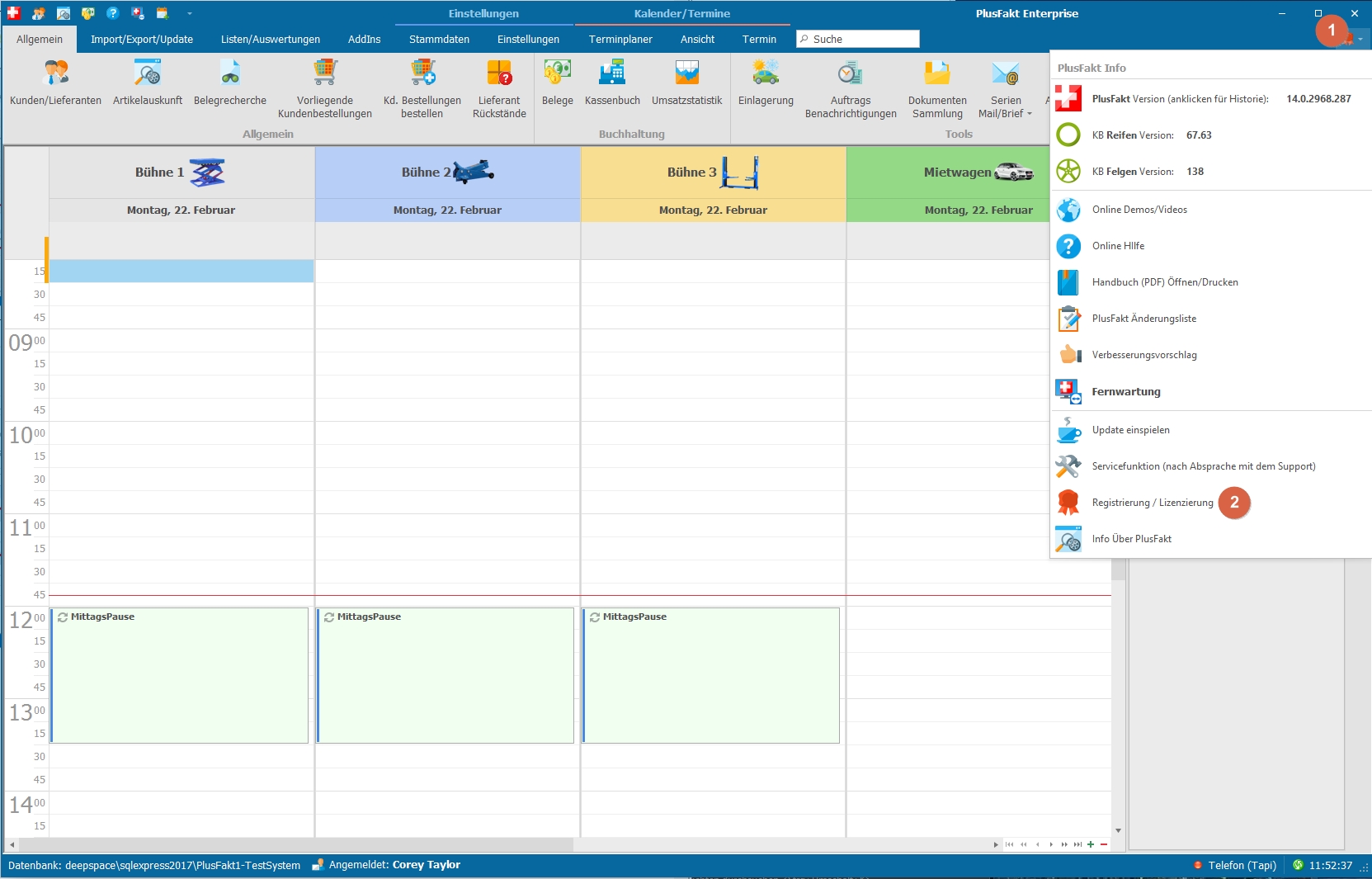
Task: Open Vorliegende Kundenbestellungen
Action: point(325,89)
